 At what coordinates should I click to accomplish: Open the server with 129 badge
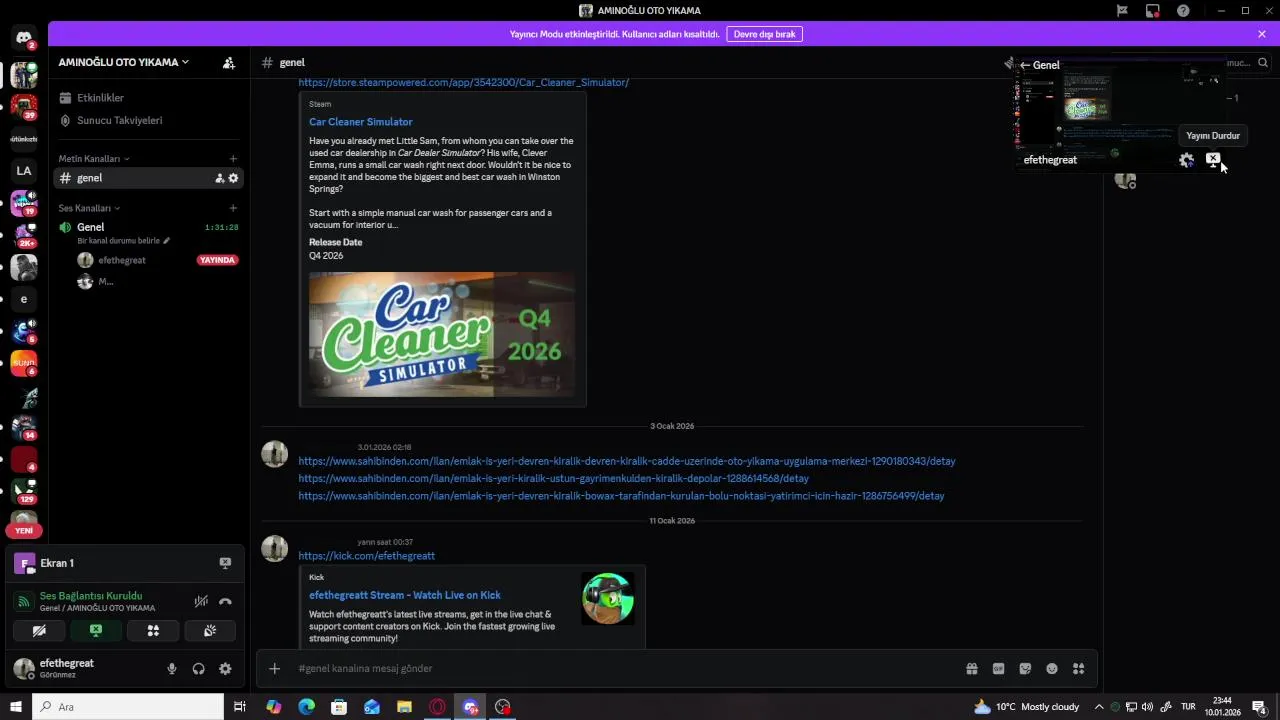(24, 490)
